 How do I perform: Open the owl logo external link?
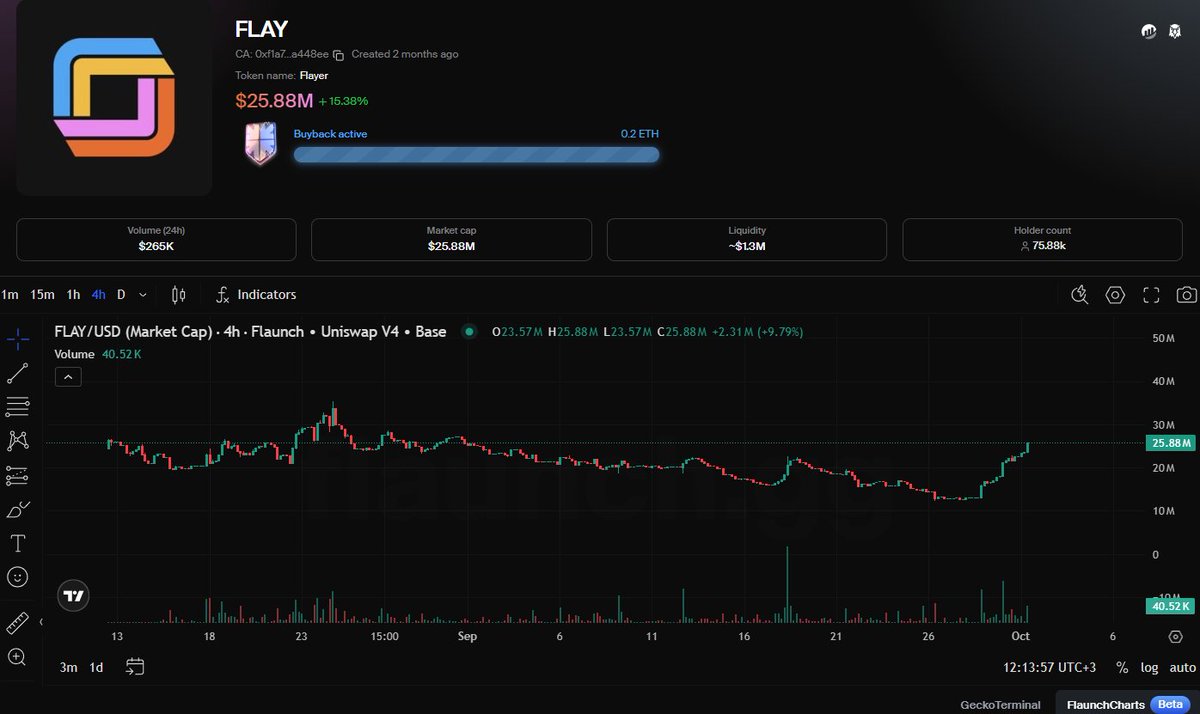tap(1176, 32)
